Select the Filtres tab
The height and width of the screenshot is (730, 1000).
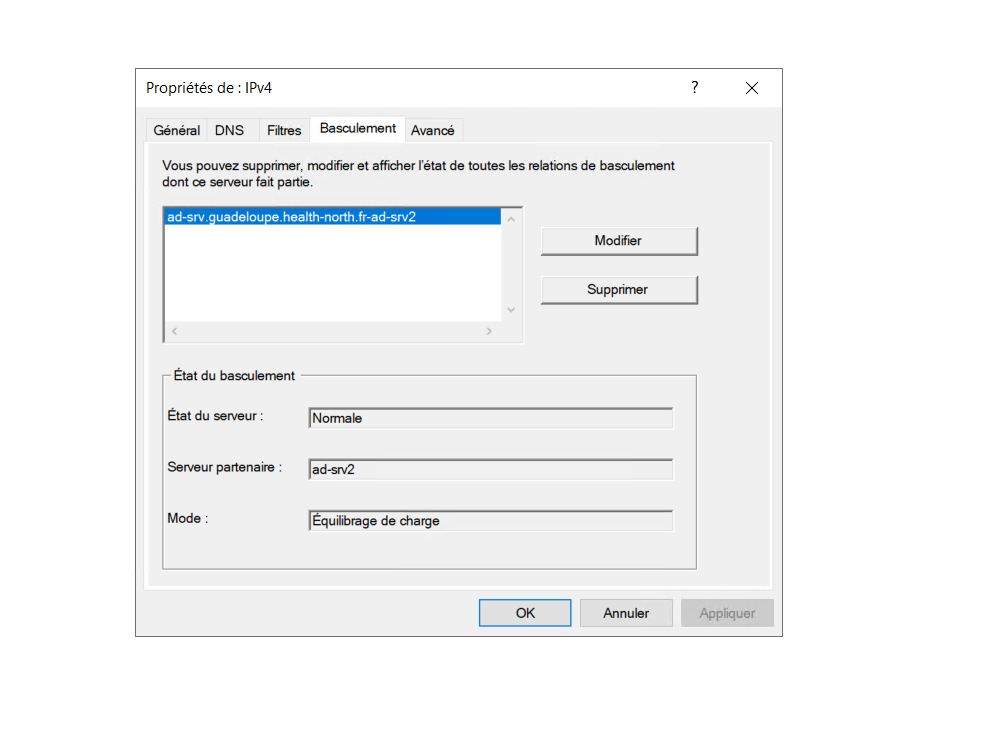click(x=283, y=130)
